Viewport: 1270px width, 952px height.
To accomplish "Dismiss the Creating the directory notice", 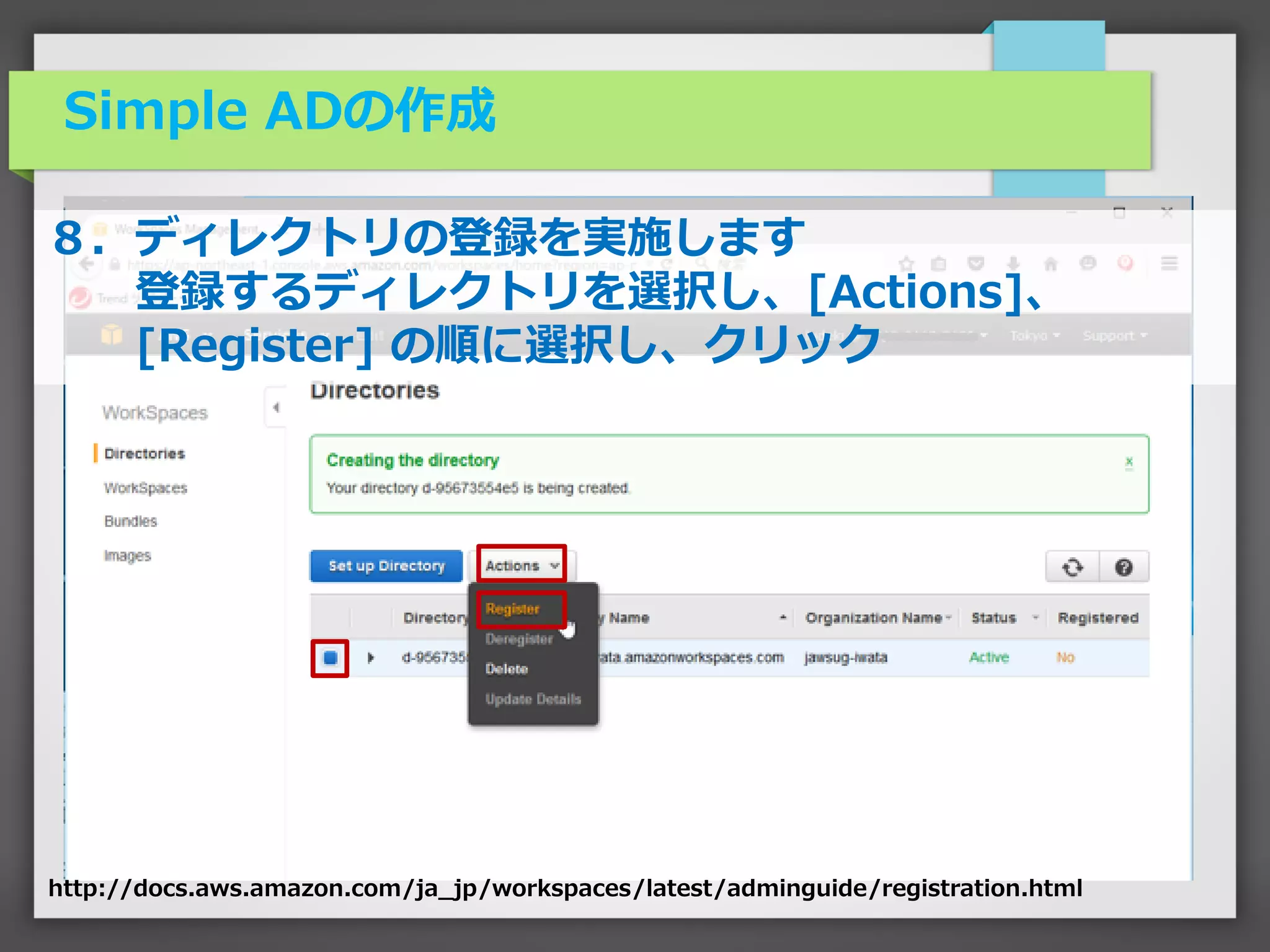I will tap(1129, 462).
